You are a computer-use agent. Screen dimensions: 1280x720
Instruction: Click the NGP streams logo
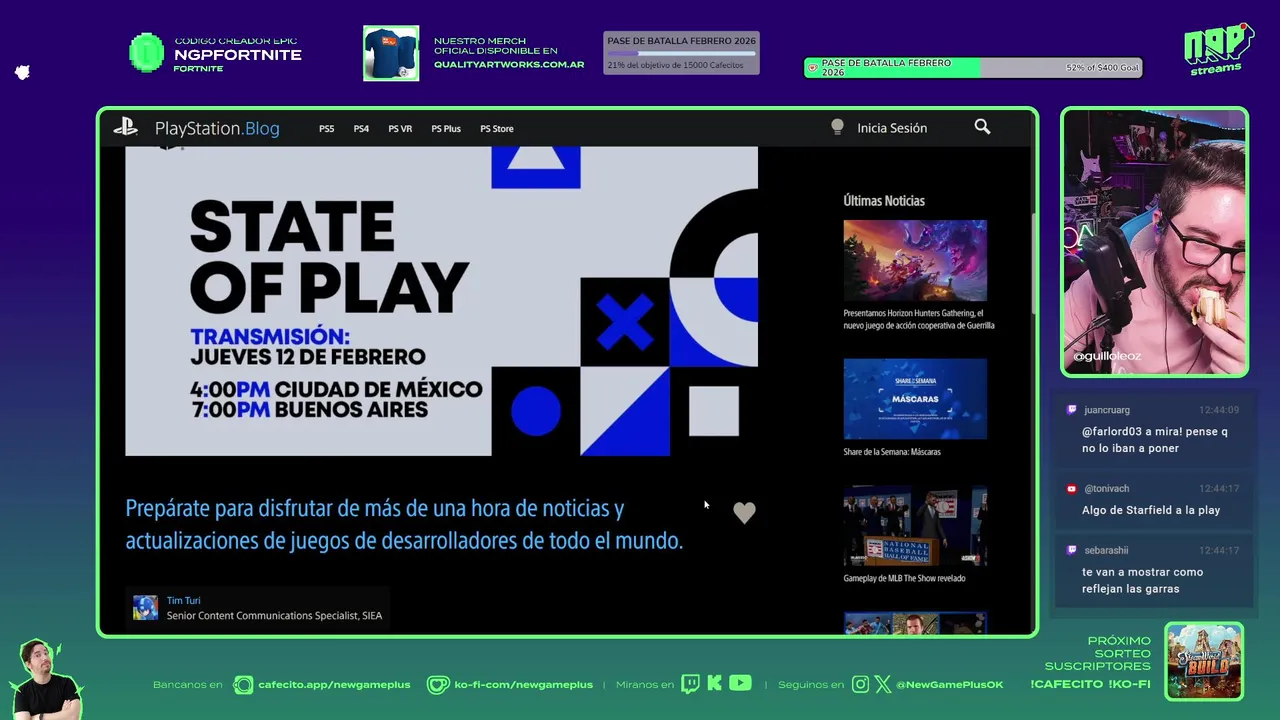click(x=1218, y=48)
